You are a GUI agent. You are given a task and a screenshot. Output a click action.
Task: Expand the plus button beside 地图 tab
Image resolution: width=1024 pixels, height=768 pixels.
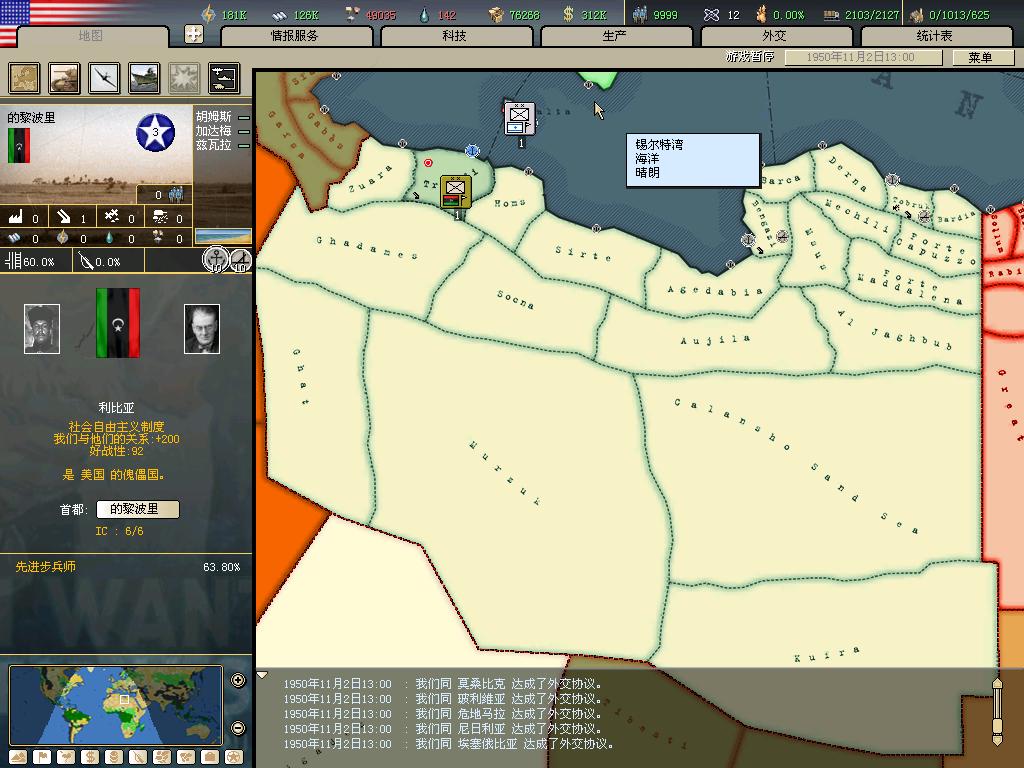193,34
